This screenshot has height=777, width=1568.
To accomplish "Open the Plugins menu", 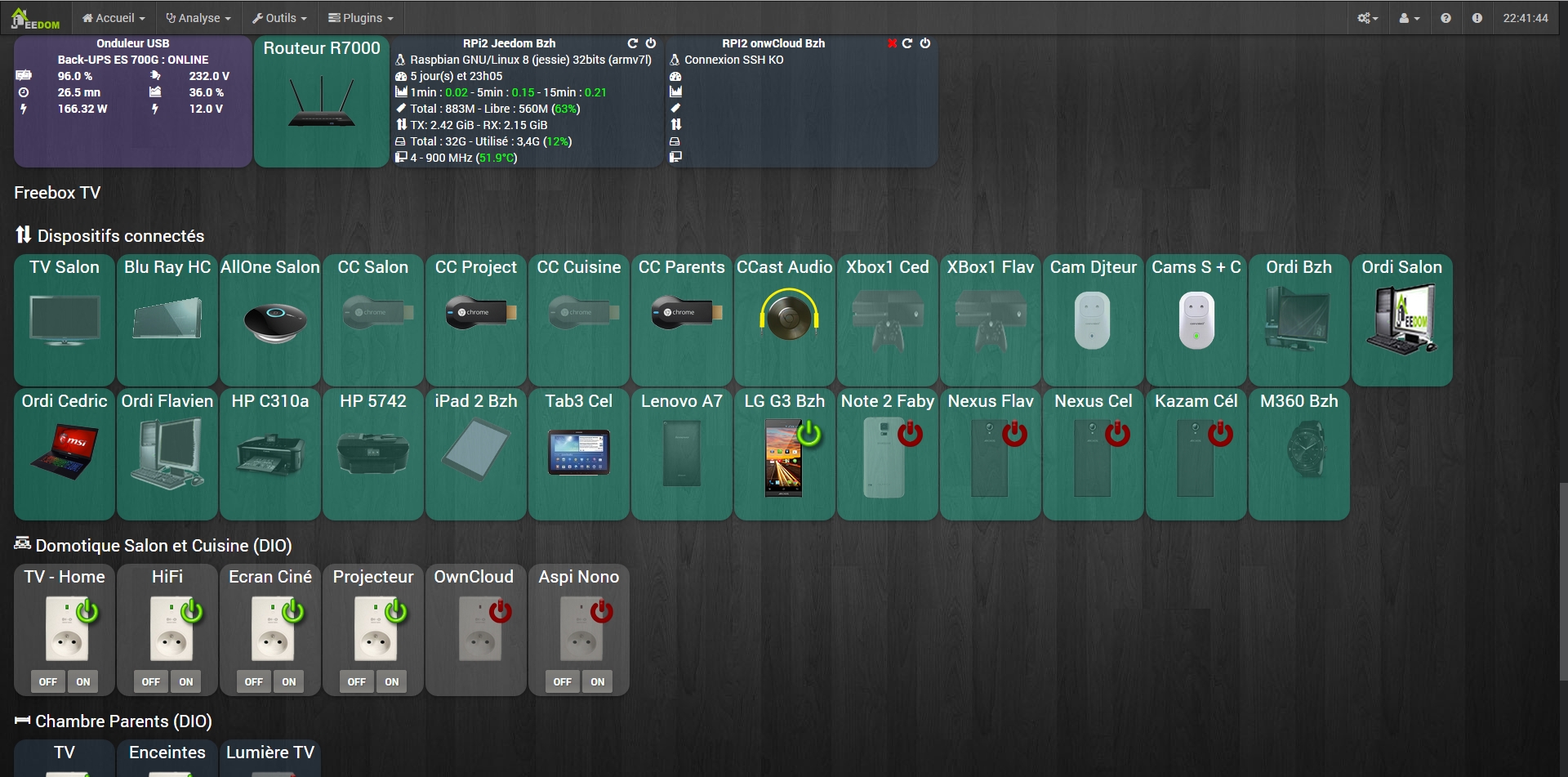I will pos(360,18).
